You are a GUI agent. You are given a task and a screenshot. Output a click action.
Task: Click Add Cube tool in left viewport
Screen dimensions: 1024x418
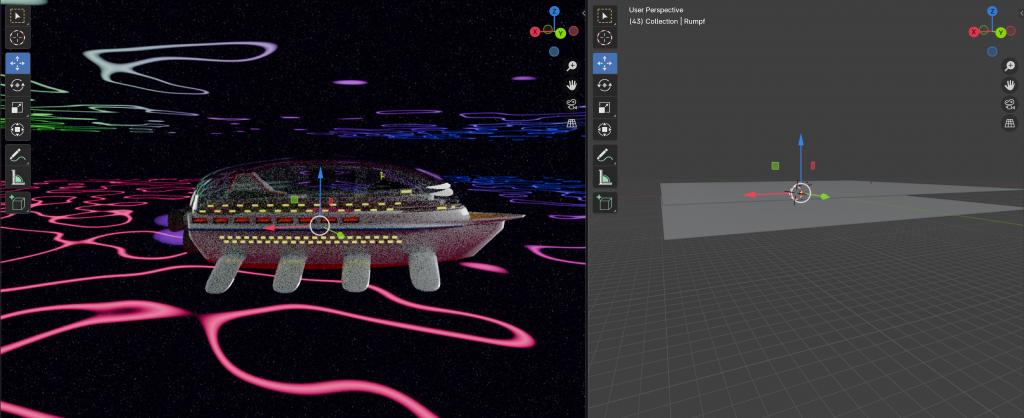[18, 203]
